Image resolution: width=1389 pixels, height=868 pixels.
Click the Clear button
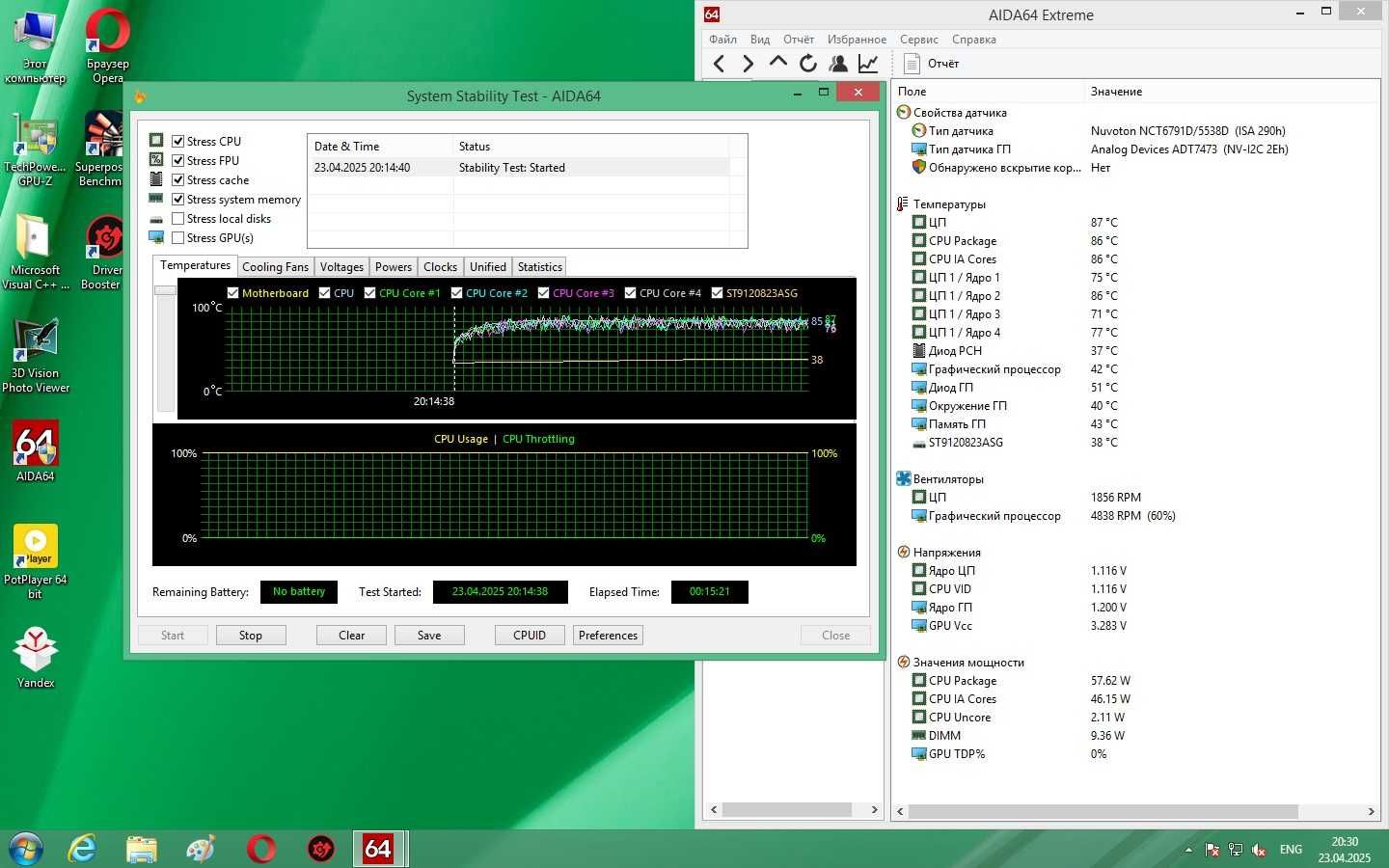click(x=351, y=636)
